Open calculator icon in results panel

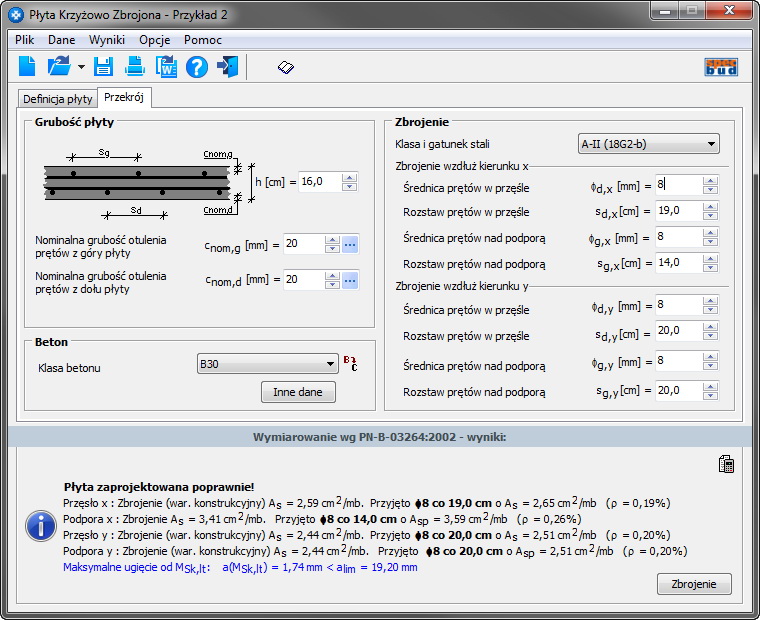pyautogui.click(x=727, y=464)
